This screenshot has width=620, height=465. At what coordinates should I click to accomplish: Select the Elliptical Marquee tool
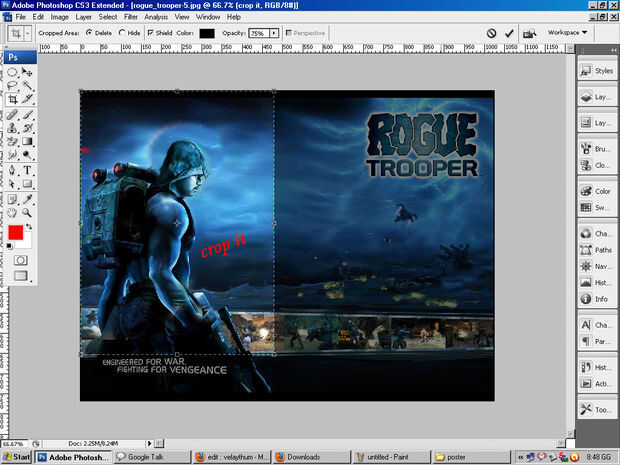[x=12, y=72]
